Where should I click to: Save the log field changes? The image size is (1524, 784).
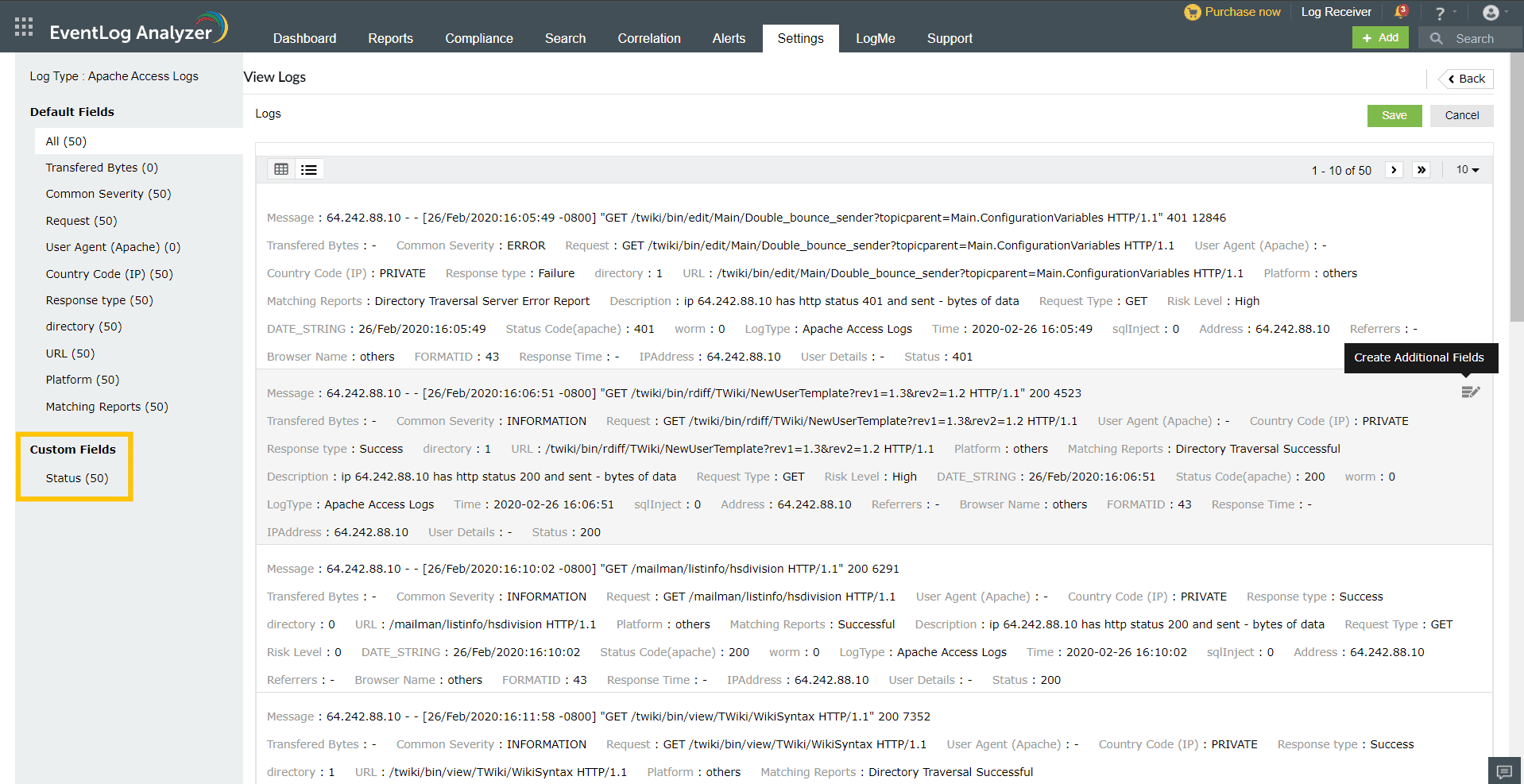(x=1394, y=115)
